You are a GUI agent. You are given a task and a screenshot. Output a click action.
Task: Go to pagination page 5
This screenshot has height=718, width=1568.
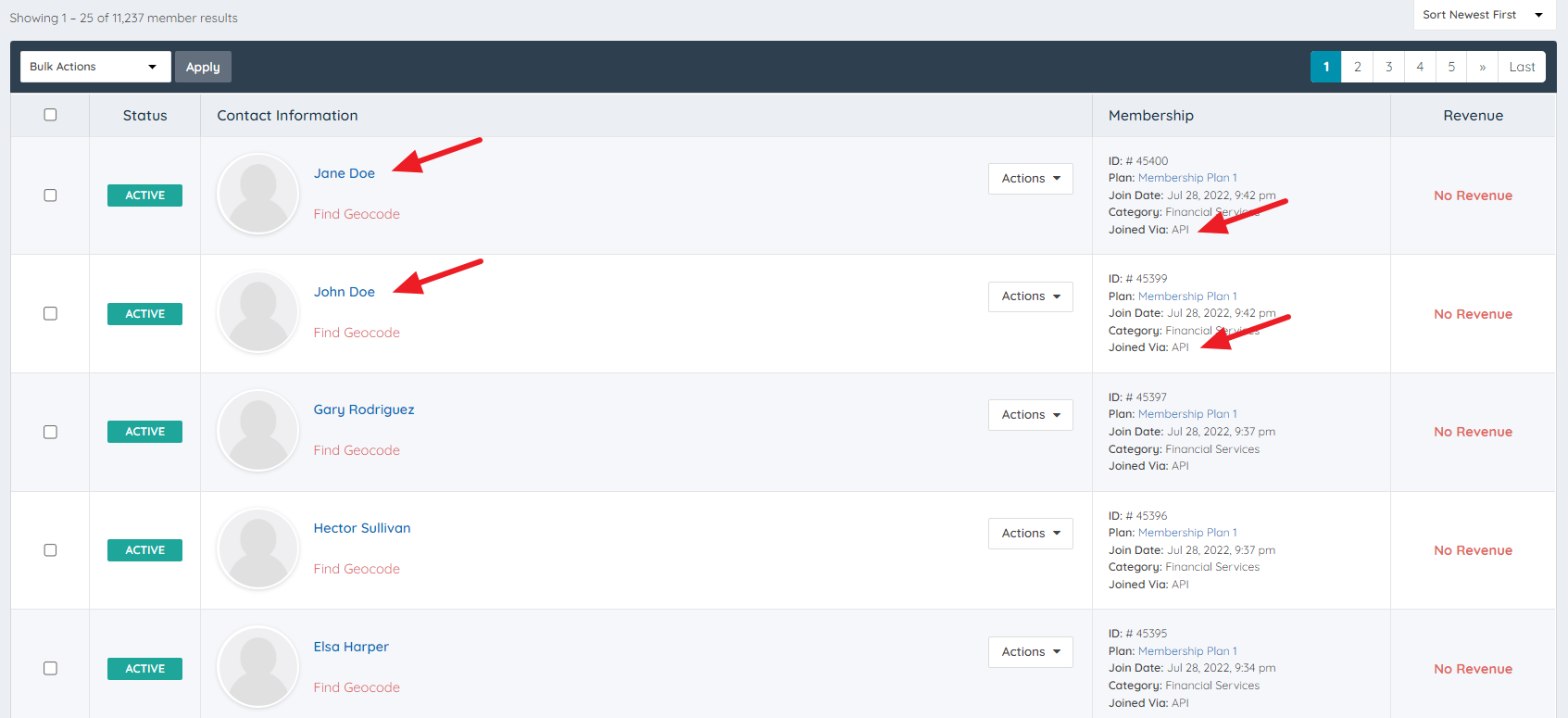[x=1451, y=67]
